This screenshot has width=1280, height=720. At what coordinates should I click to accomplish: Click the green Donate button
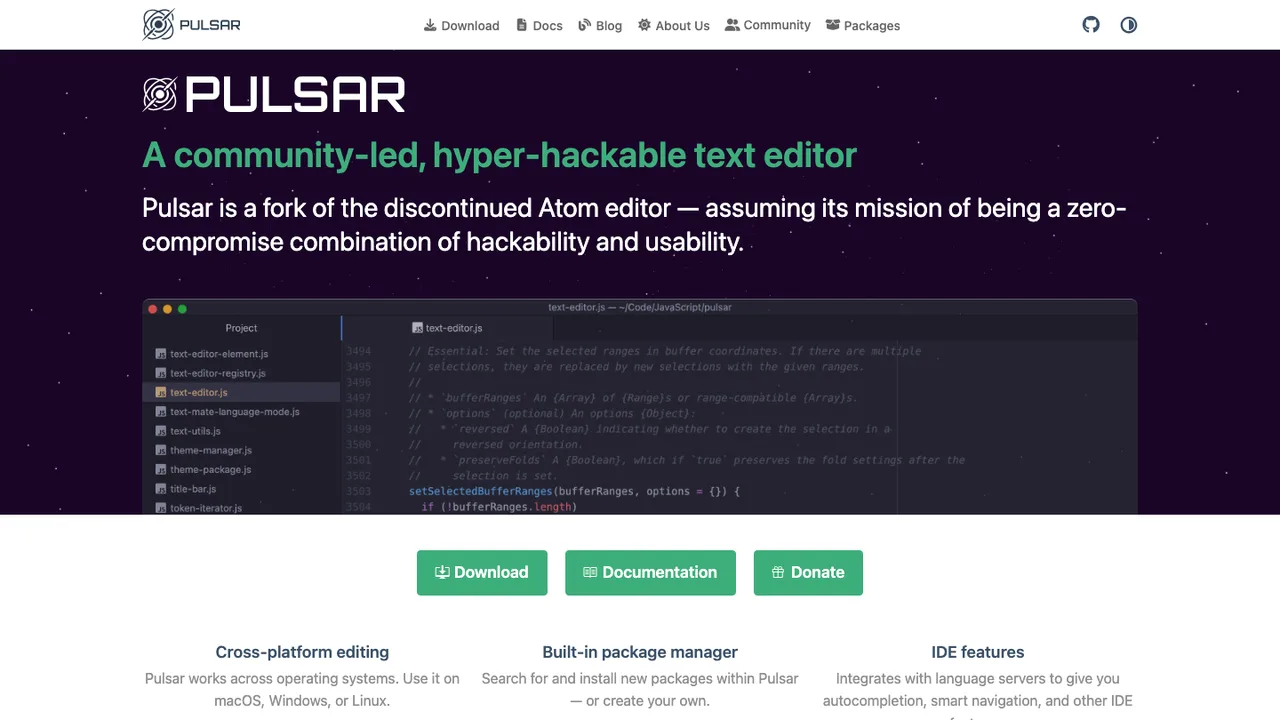coord(808,573)
